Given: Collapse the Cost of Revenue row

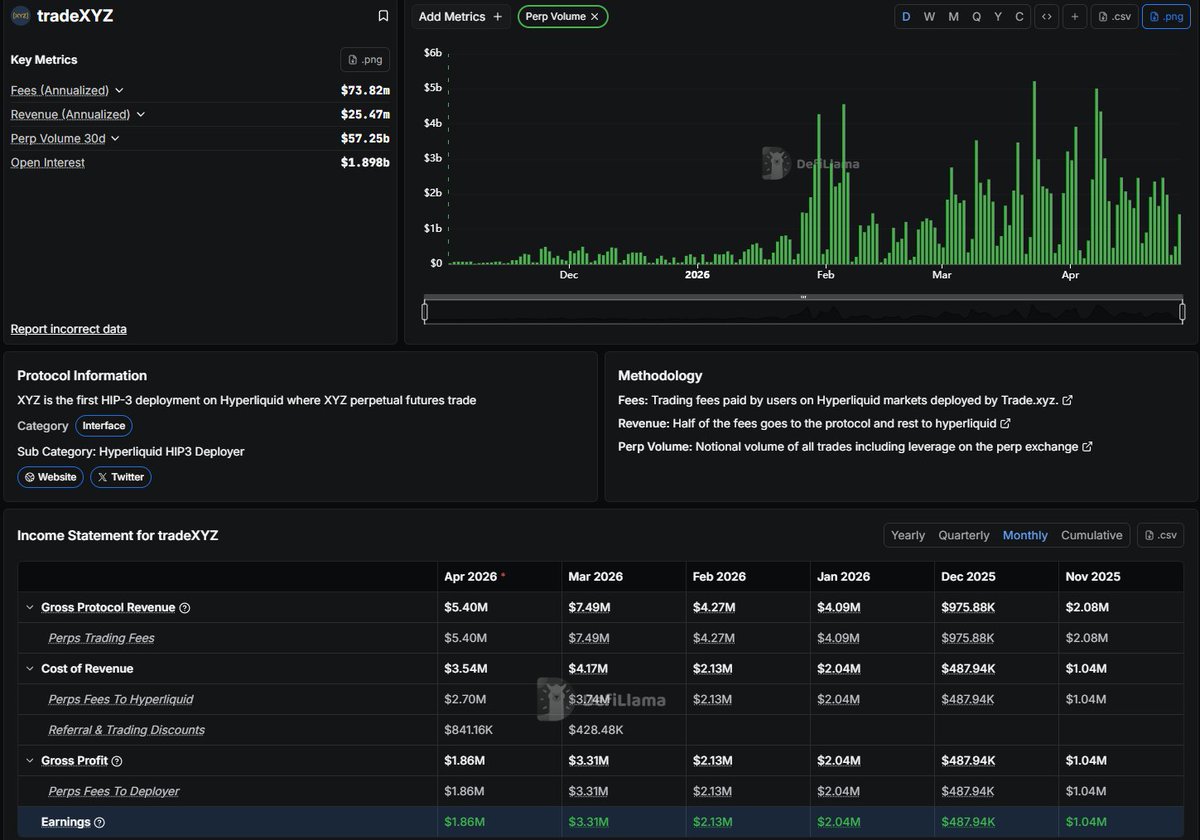Looking at the screenshot, I should (29, 669).
